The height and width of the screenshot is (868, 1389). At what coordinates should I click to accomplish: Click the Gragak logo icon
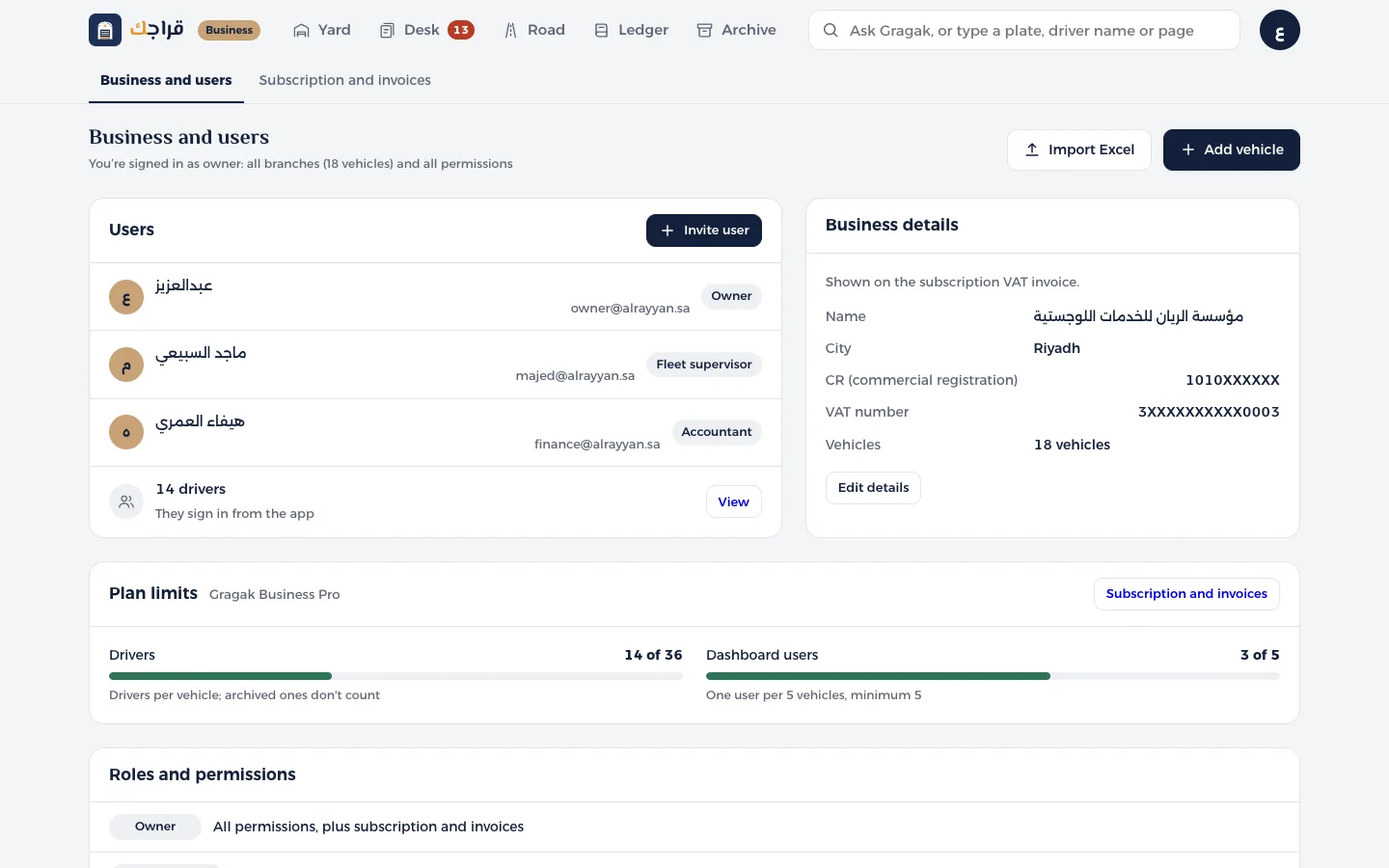[x=105, y=30]
